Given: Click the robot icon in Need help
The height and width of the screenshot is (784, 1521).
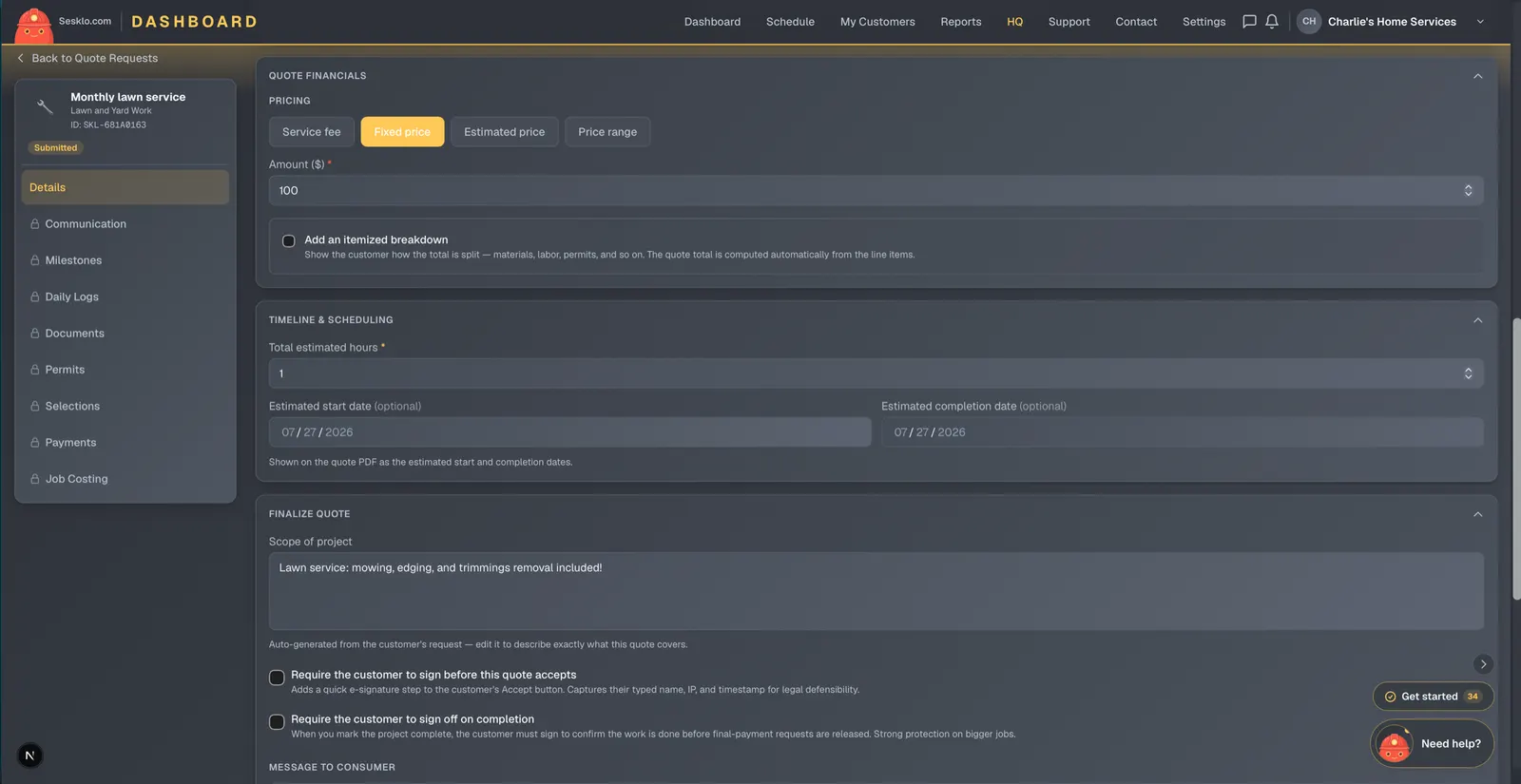Looking at the screenshot, I should tap(1395, 744).
